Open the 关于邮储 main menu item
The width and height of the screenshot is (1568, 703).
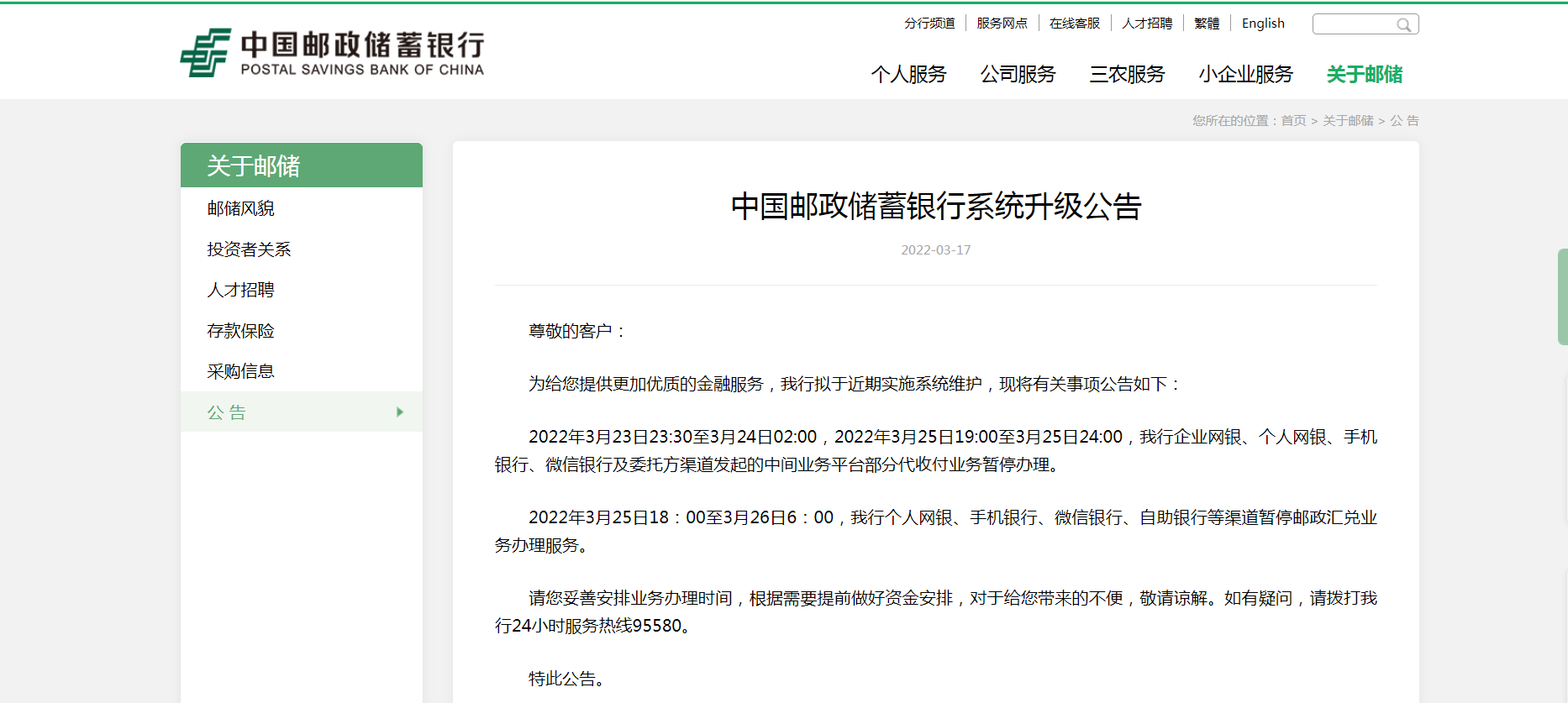(1365, 75)
